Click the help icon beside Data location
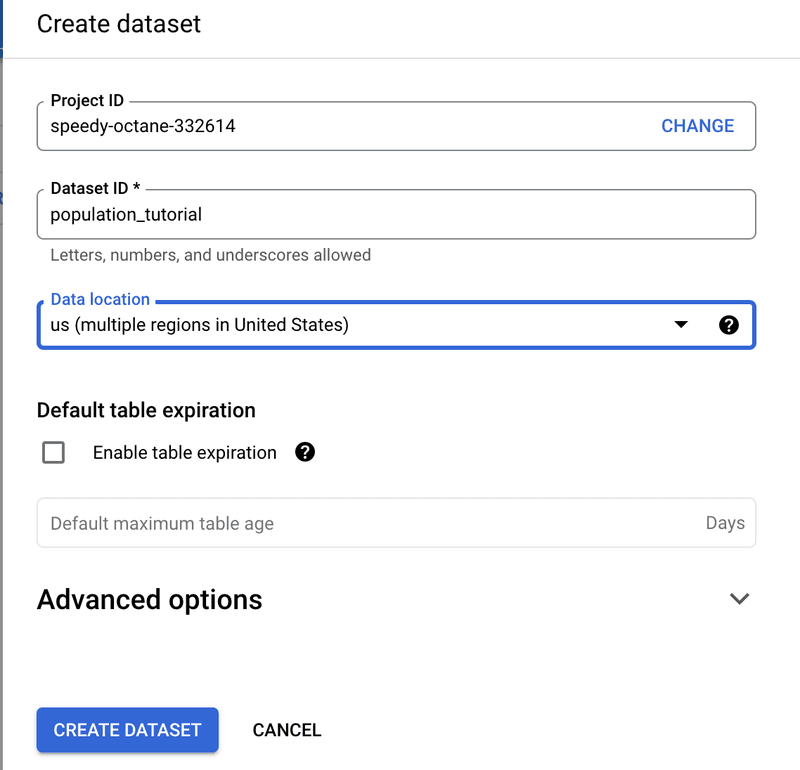Screen dimensions: 800x770 pos(729,325)
